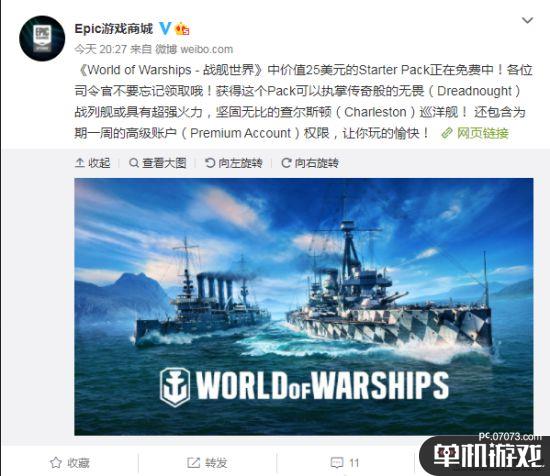This screenshot has height=476, width=550.
Task: Rotate image right with 向右旋转
Action: click(310, 163)
